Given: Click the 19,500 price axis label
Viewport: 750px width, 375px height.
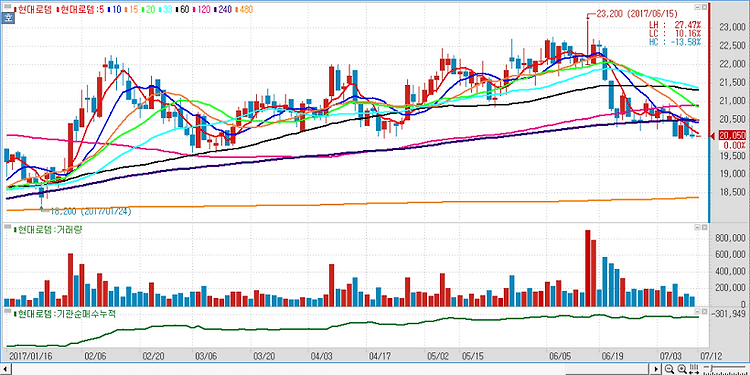Looking at the screenshot, I should (x=732, y=155).
